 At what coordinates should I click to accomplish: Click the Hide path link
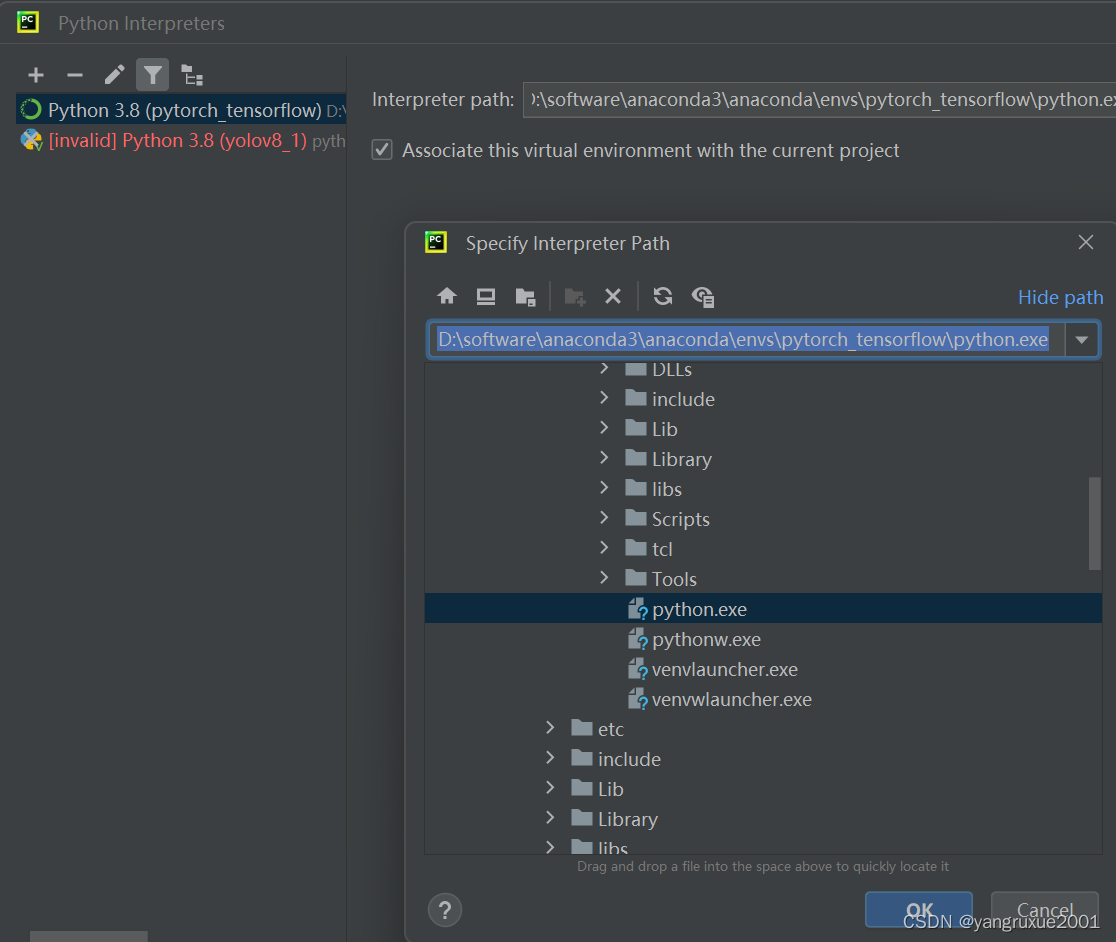click(1060, 297)
